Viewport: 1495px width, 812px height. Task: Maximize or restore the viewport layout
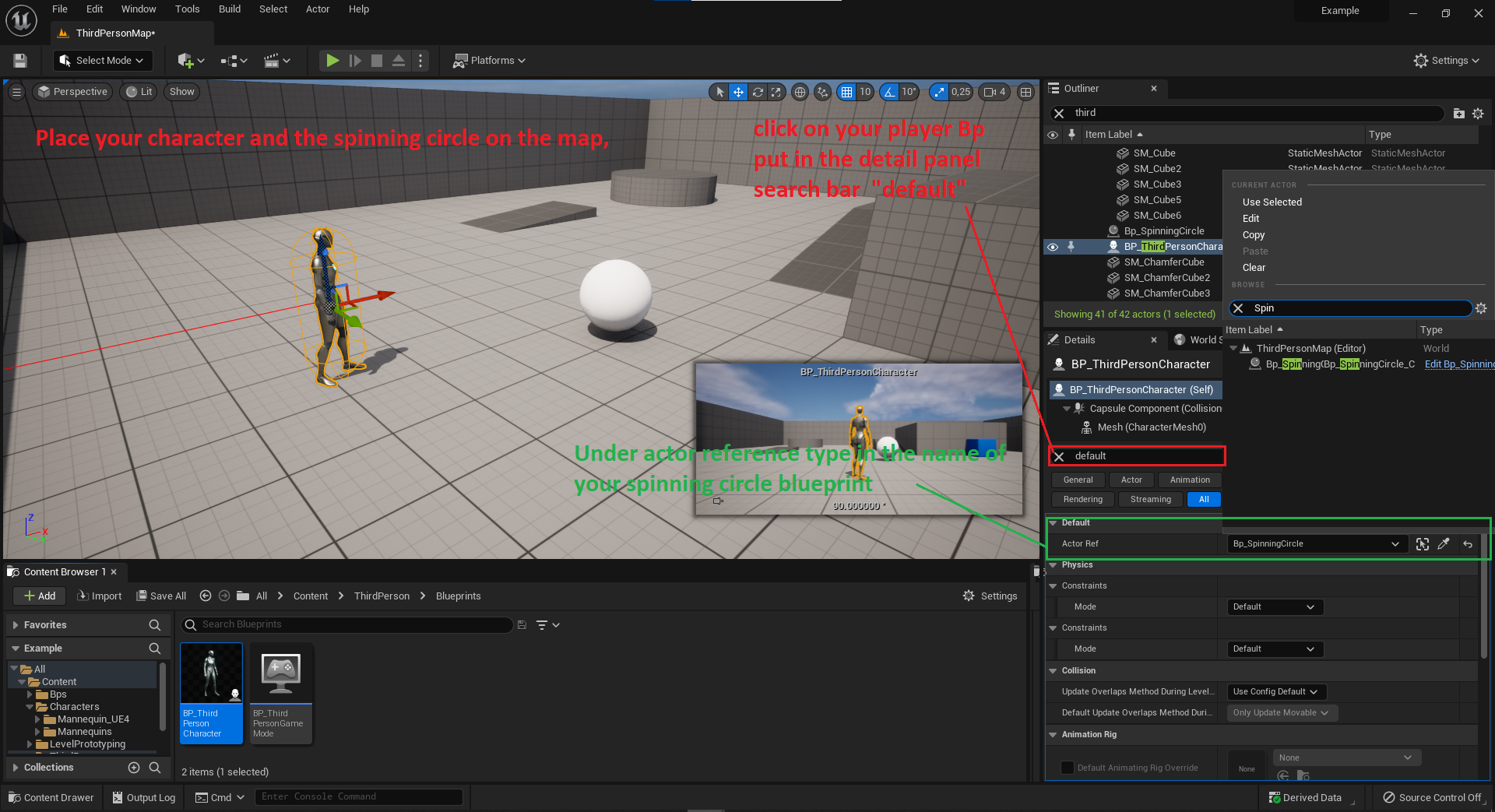[1026, 92]
